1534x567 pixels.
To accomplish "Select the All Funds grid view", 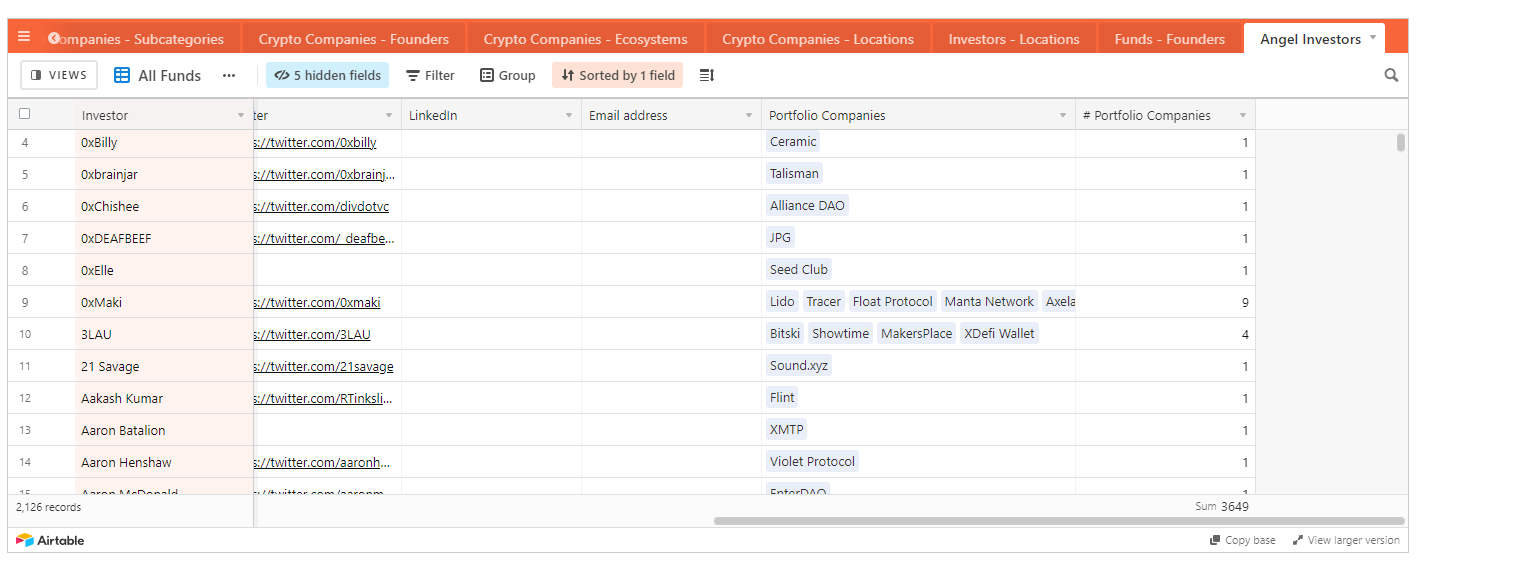I will [x=157, y=75].
